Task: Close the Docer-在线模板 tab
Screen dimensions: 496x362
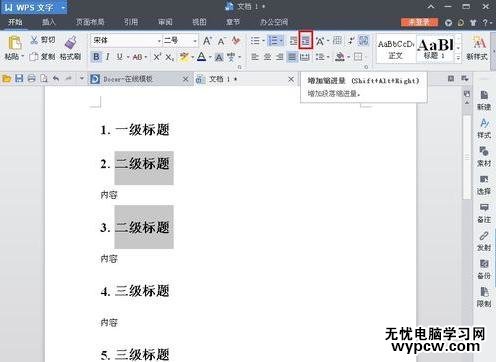Action: pos(186,79)
